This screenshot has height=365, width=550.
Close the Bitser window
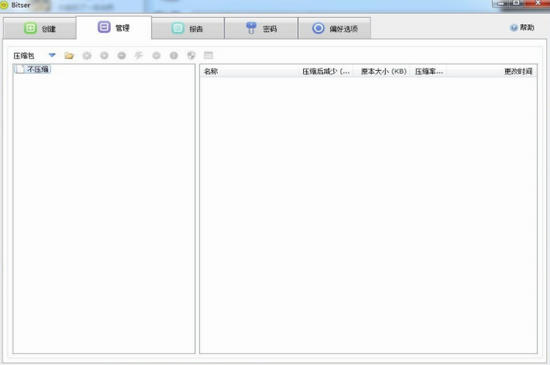coord(537,3)
